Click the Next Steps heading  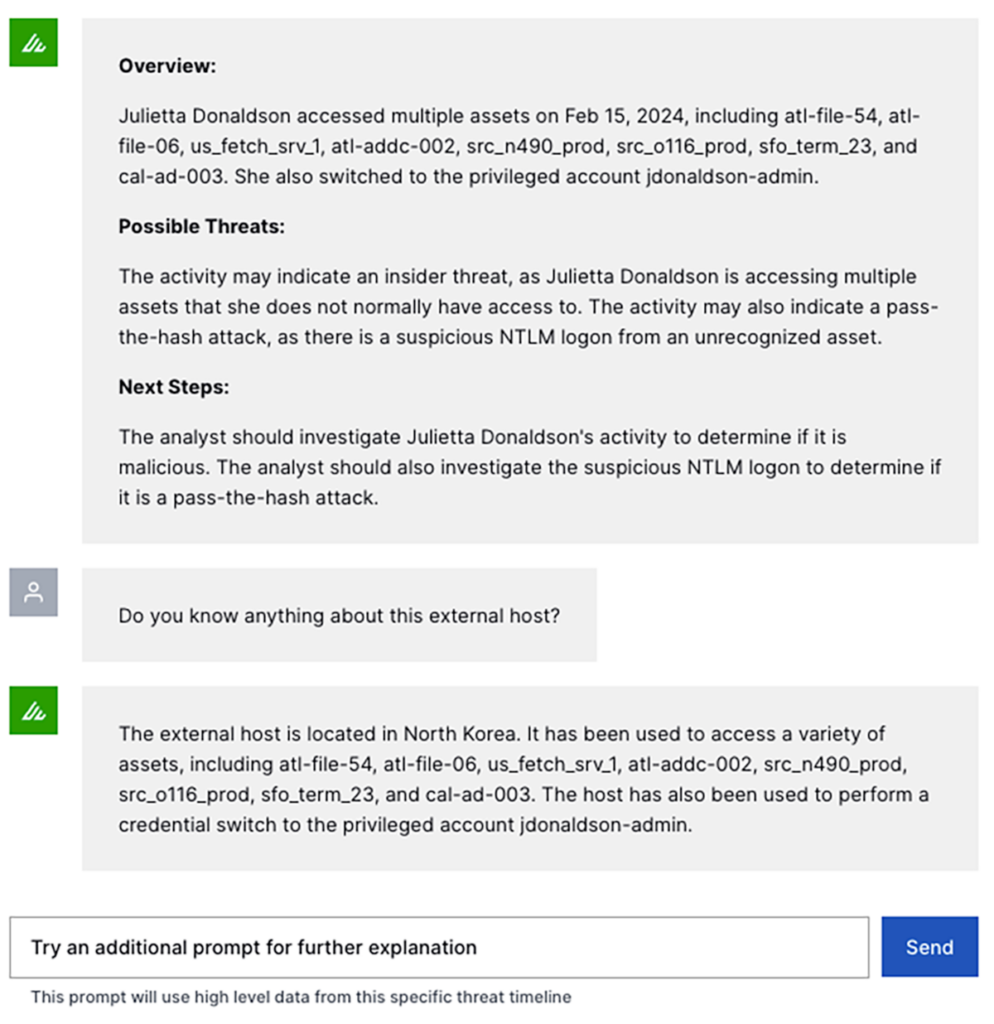173,387
